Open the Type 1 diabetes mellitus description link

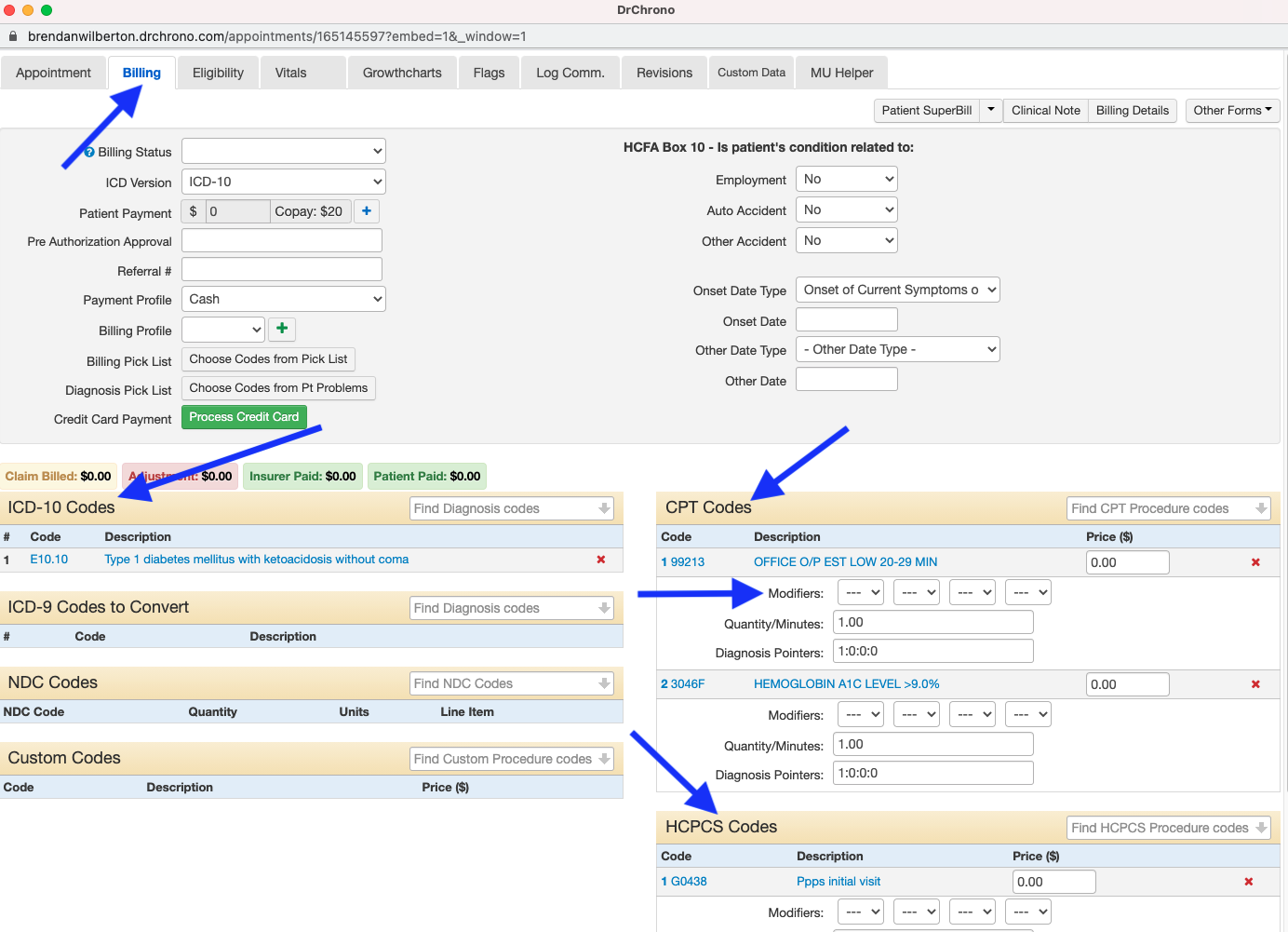tap(257, 560)
